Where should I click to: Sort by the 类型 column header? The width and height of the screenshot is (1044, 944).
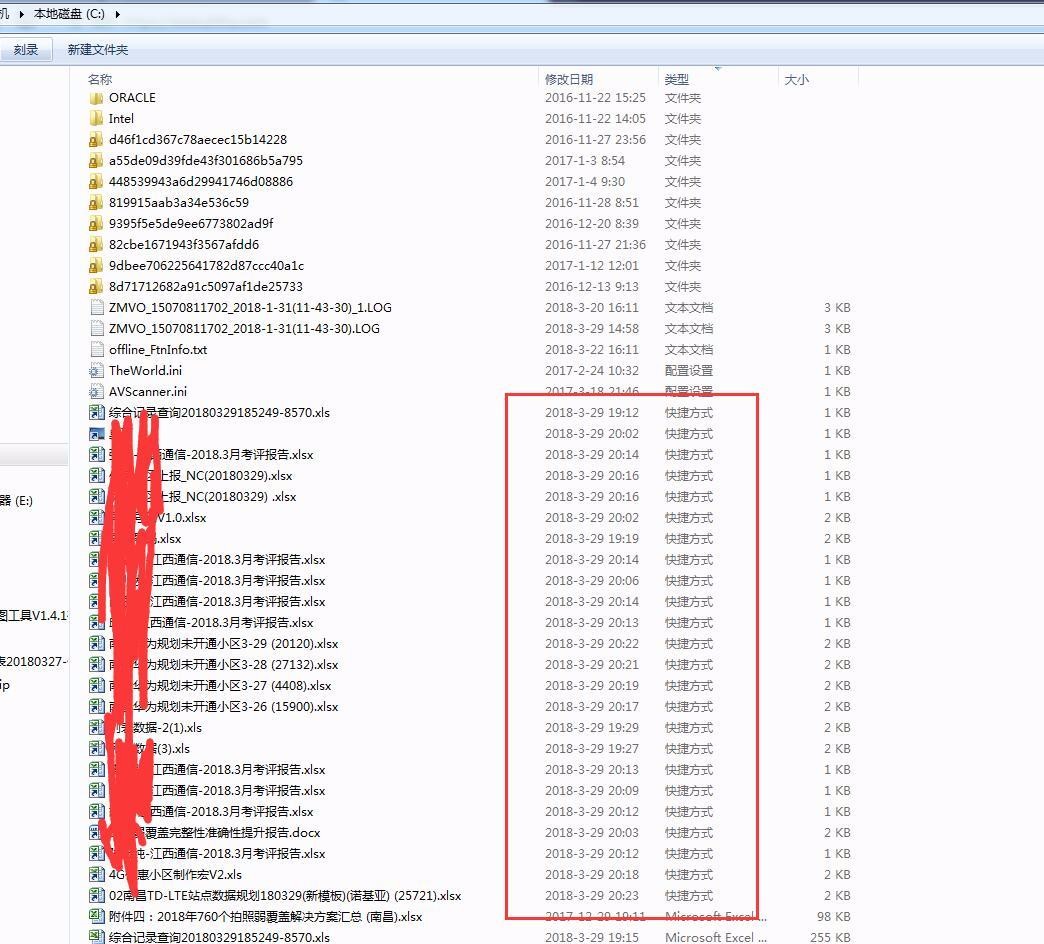(x=676, y=79)
